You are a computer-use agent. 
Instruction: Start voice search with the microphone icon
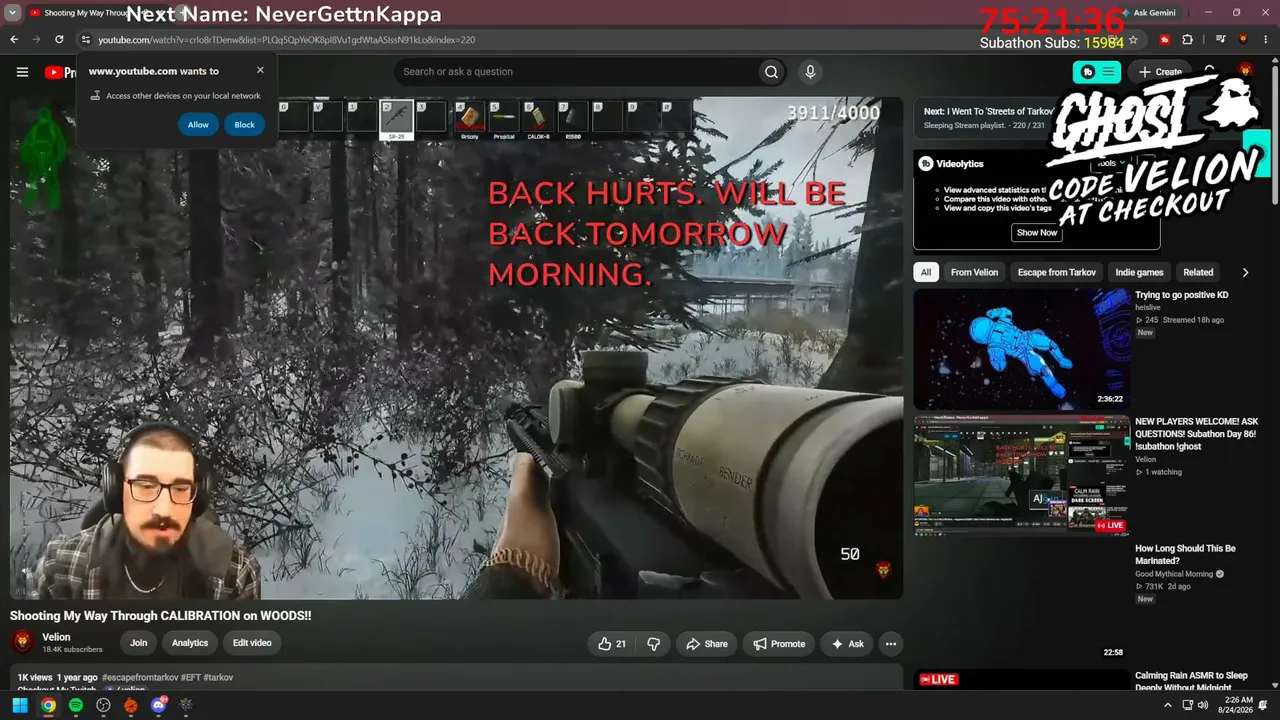coord(810,72)
